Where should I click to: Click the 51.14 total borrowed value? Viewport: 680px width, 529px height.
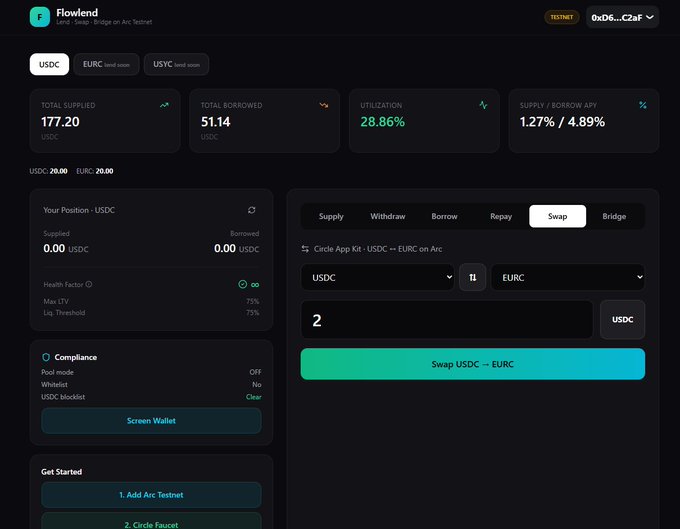[216, 122]
